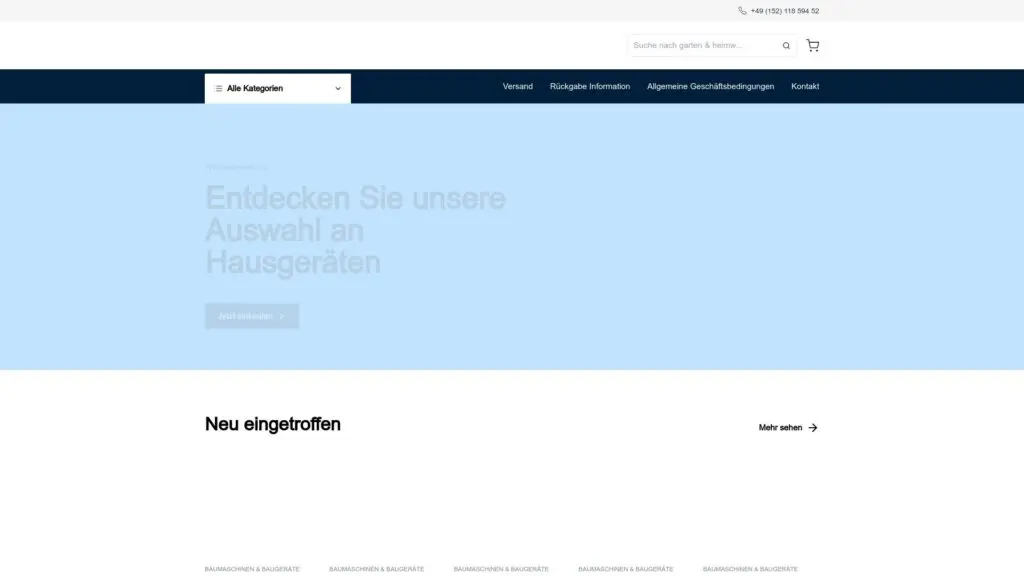Click the last Baumaschinen & Baugeräte category label
This screenshot has height=576, width=1024.
750,569
